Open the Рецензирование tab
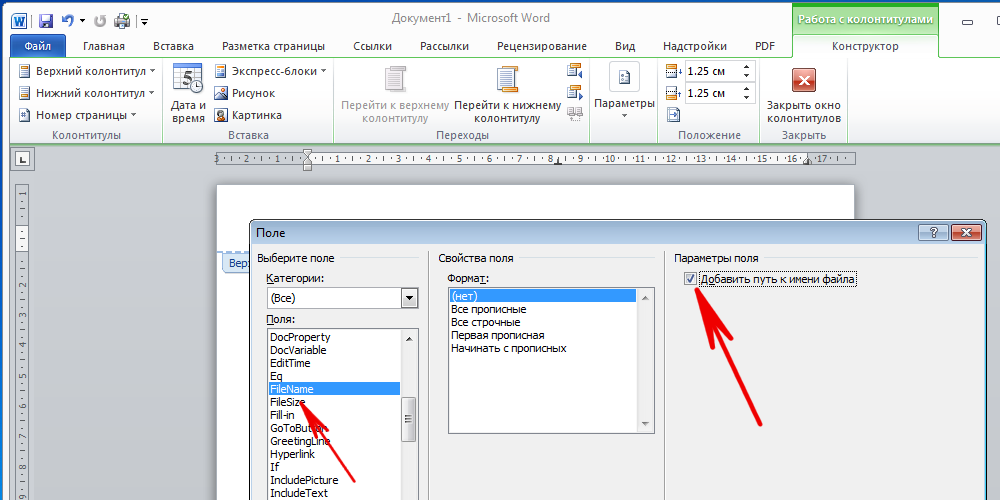This screenshot has width=1000, height=500. tap(542, 46)
